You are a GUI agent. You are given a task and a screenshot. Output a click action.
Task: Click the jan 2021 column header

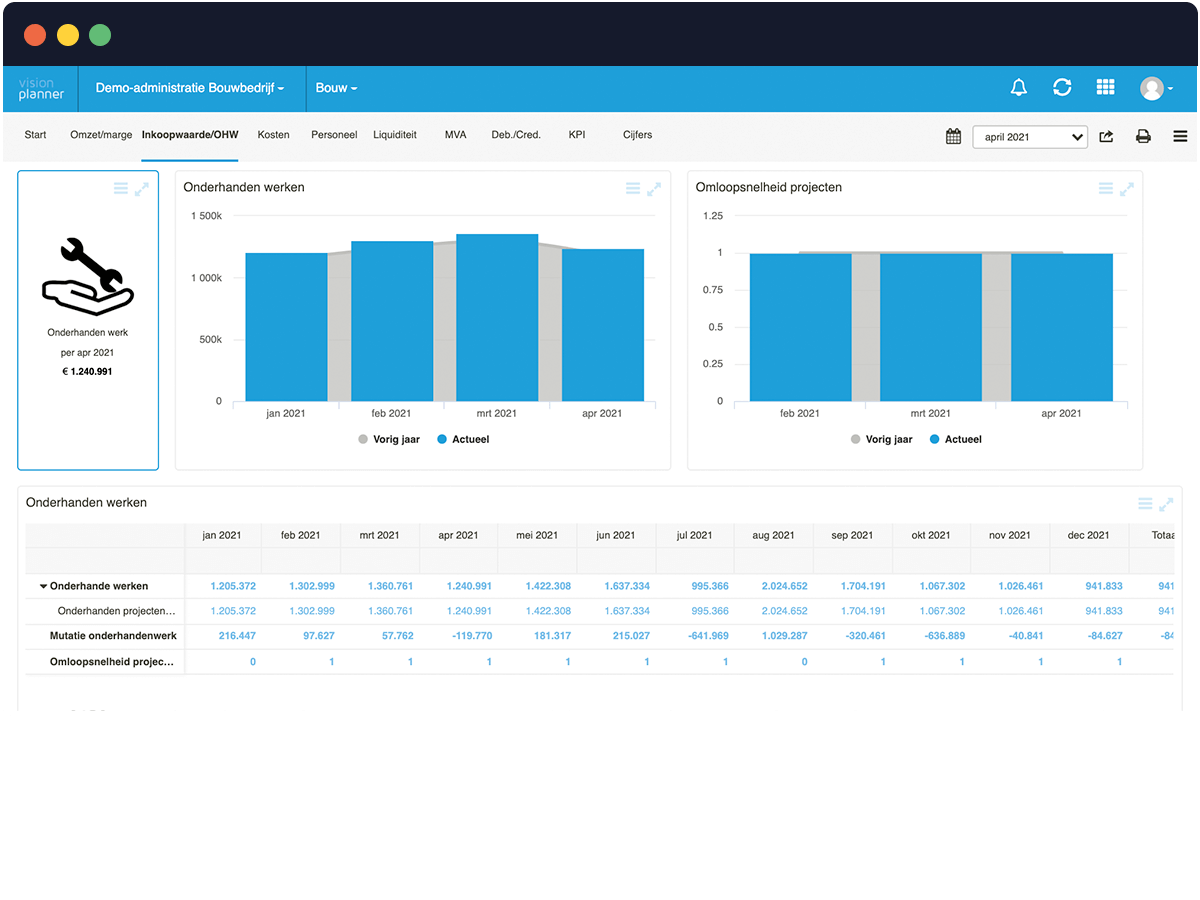click(x=222, y=535)
